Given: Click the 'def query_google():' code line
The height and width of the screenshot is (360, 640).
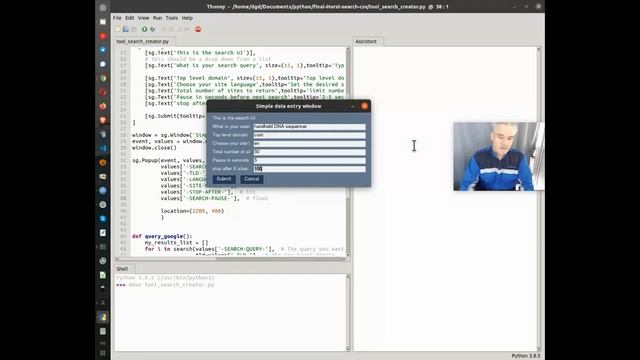Looking at the screenshot, I should (x=162, y=236).
